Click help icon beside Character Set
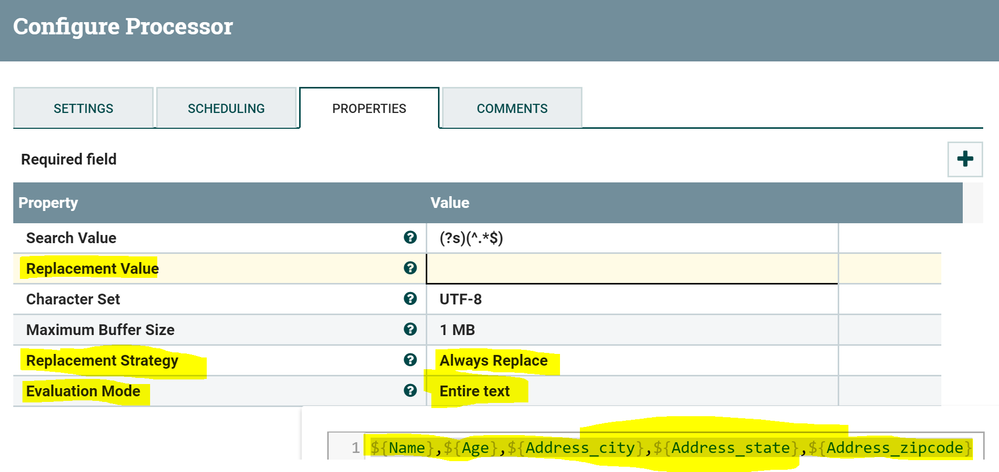 [x=410, y=299]
